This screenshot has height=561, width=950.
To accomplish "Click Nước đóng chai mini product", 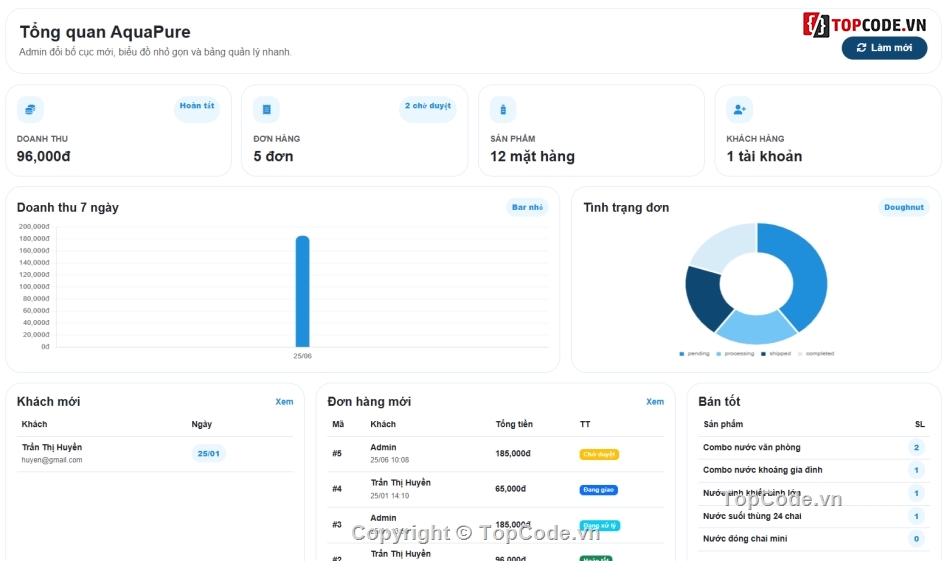I will (x=745, y=539).
